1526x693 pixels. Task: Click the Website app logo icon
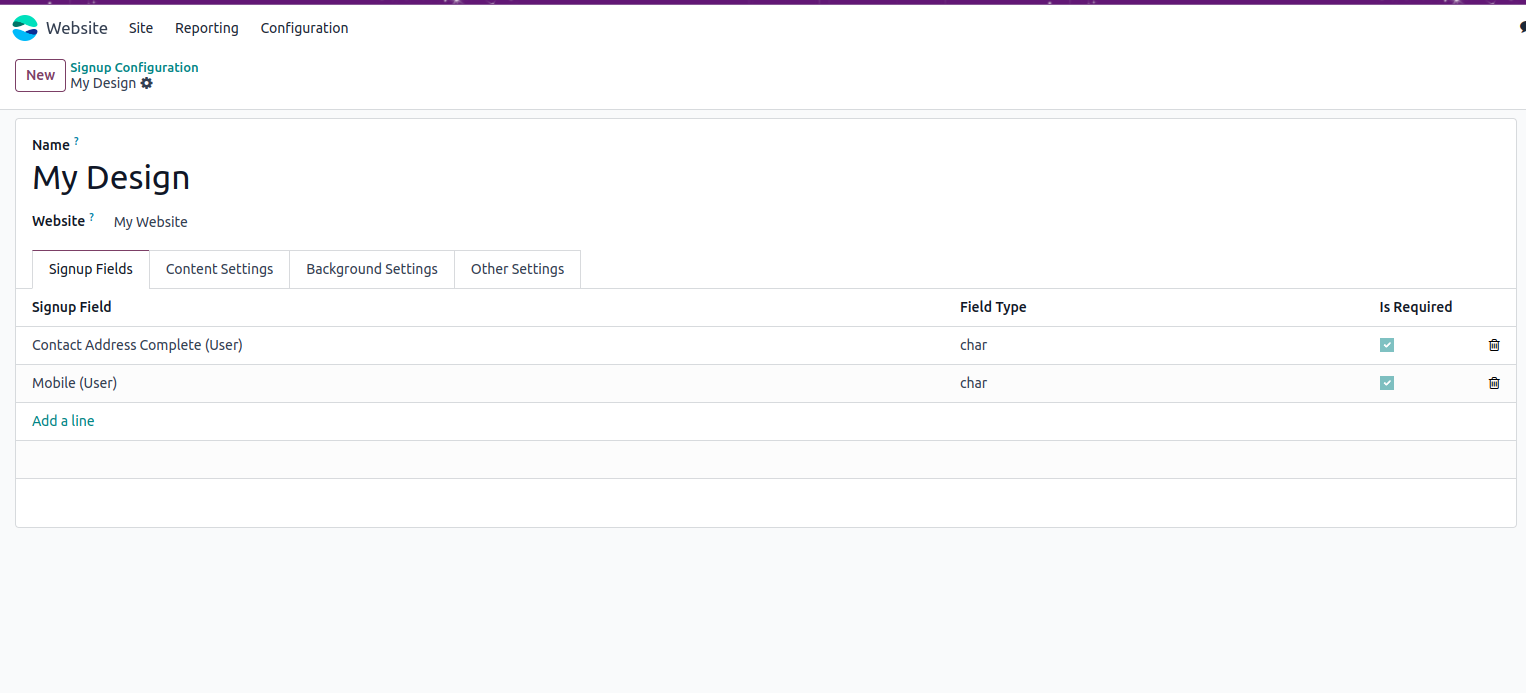coord(25,28)
